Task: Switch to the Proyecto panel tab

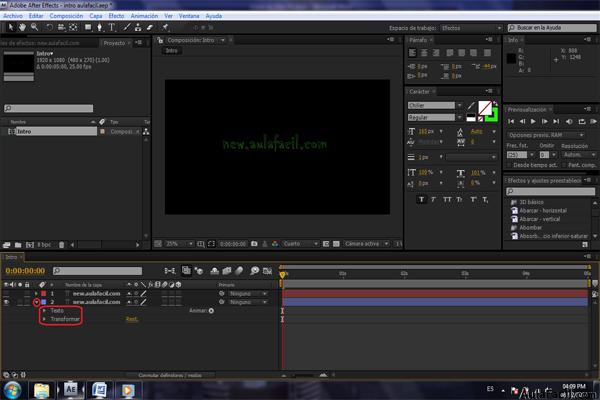Action: click(x=114, y=43)
